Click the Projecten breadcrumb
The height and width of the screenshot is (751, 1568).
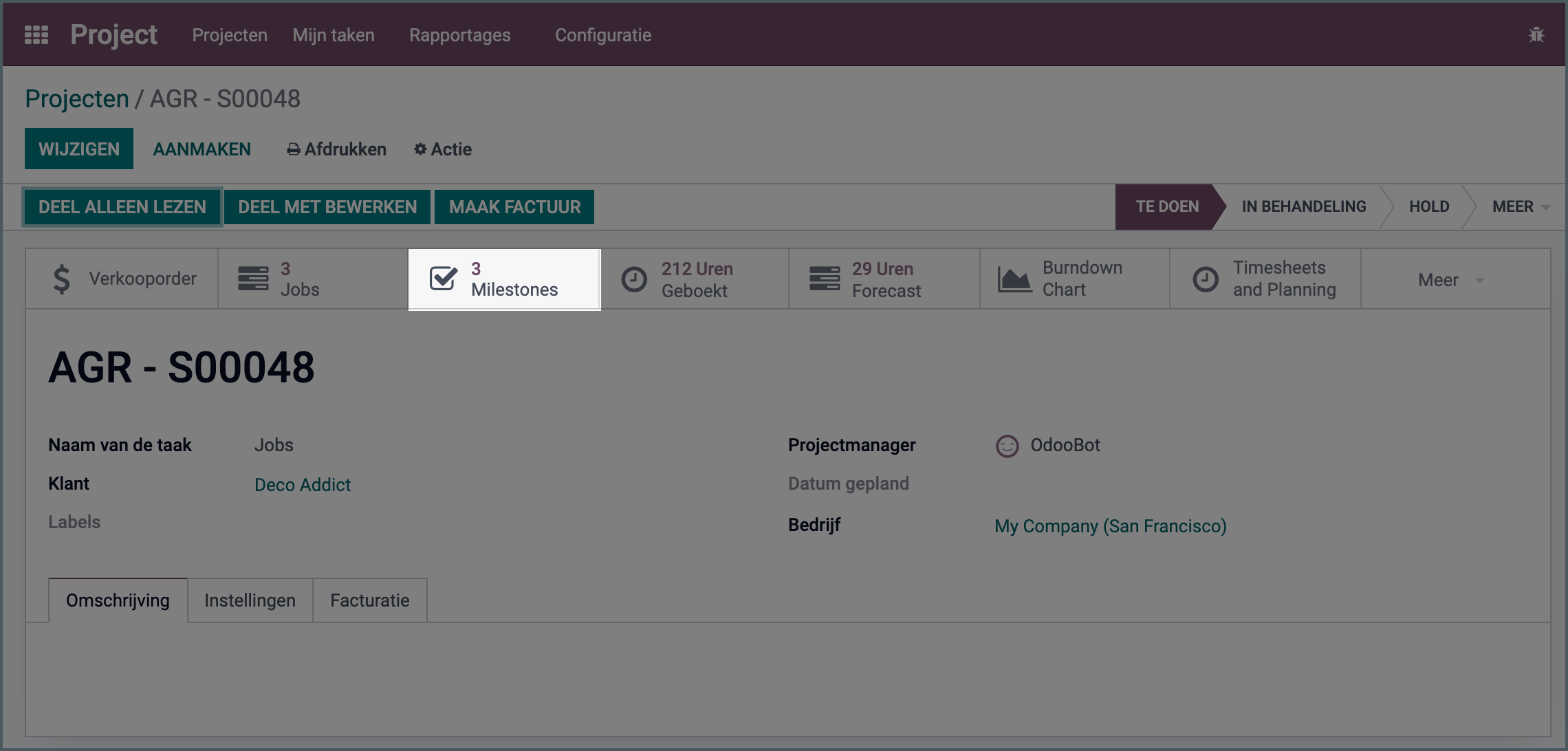coord(76,98)
